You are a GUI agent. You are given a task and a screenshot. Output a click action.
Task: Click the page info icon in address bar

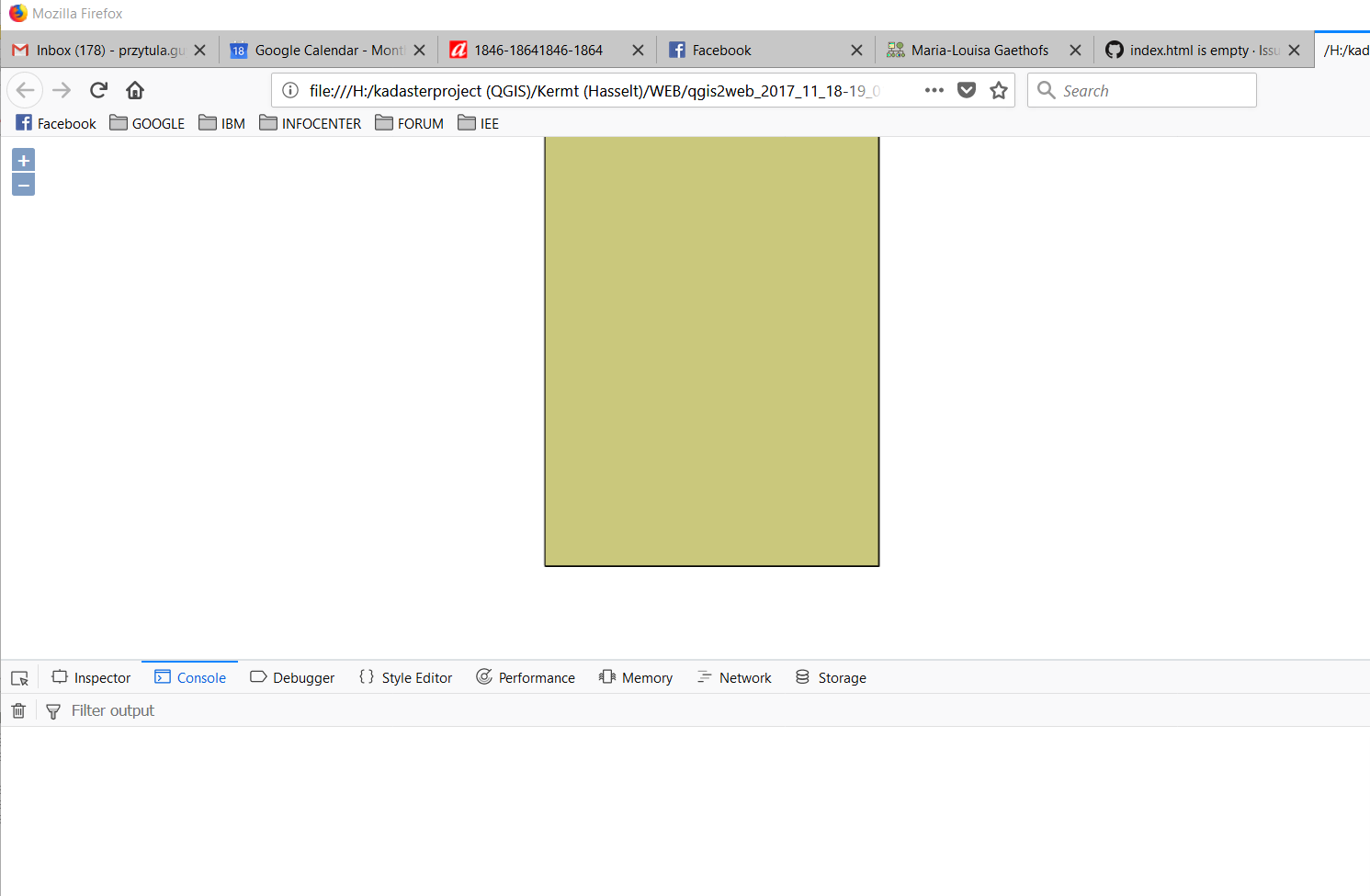[x=290, y=90]
